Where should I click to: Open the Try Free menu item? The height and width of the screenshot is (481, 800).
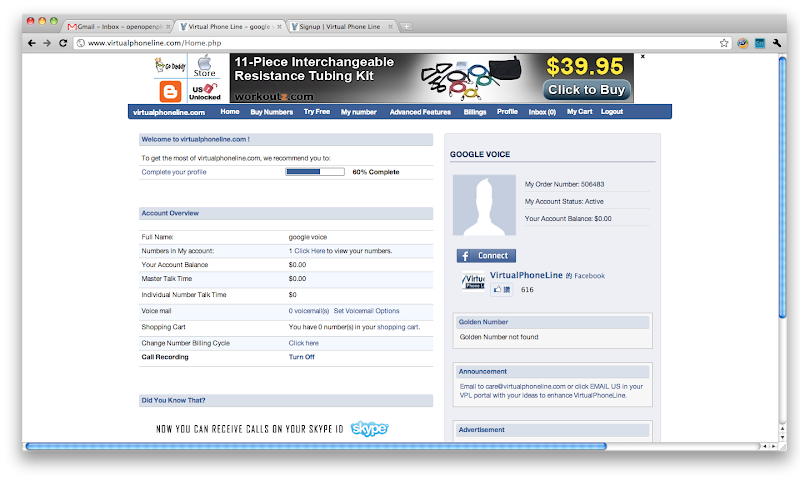tap(317, 112)
